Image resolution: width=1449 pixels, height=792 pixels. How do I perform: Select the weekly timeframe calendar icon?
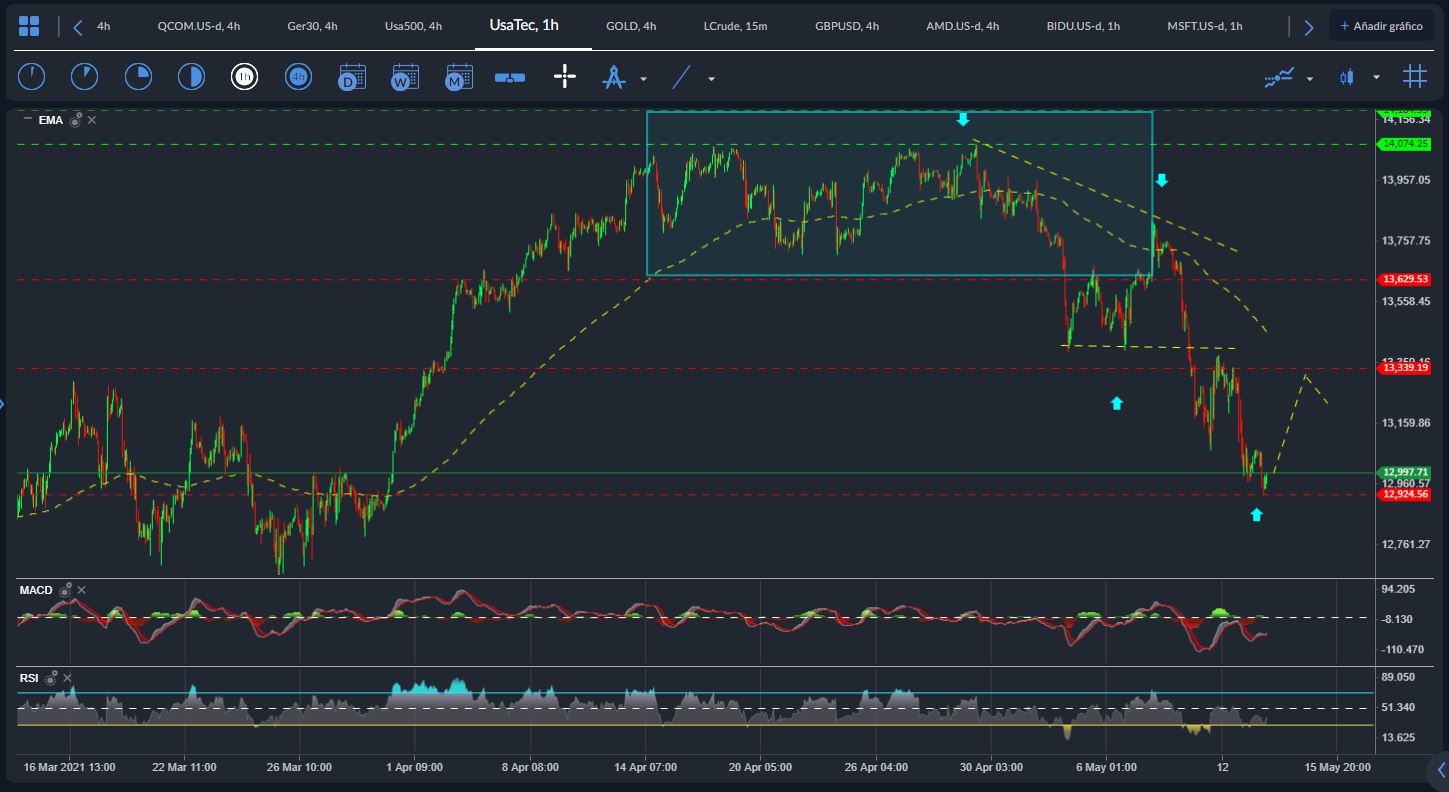pyautogui.click(x=405, y=77)
